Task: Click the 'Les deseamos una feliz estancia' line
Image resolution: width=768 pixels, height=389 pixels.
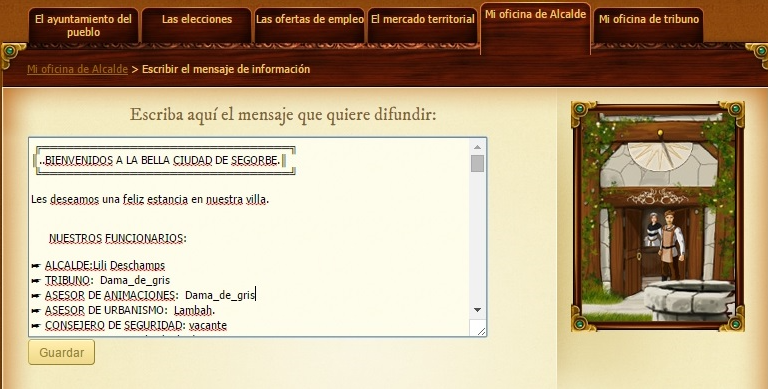Action: [150, 199]
